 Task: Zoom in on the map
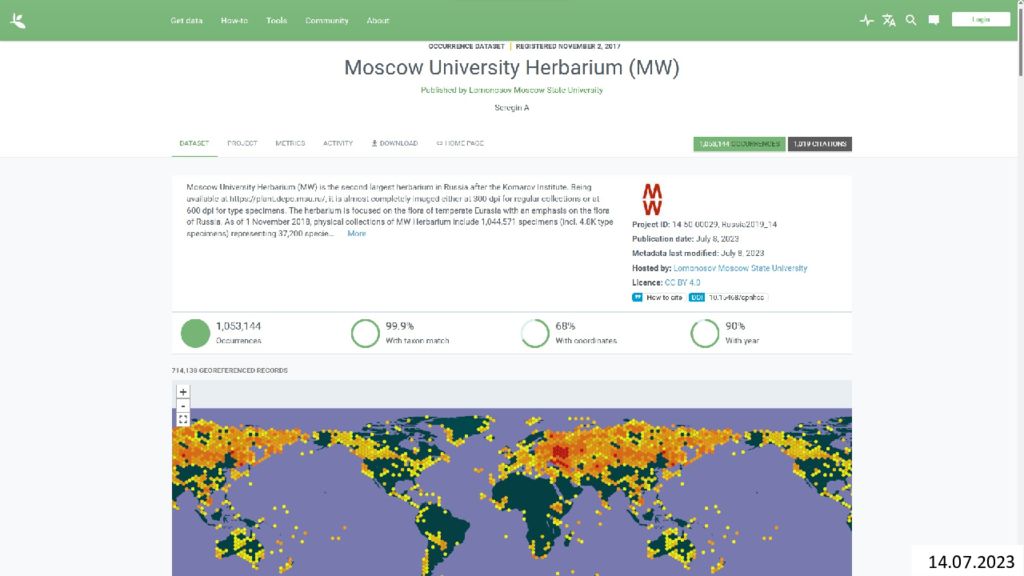pos(183,392)
